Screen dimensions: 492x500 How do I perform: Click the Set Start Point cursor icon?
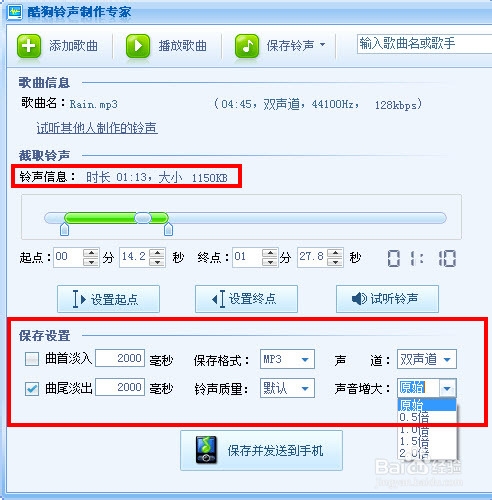coord(79,299)
